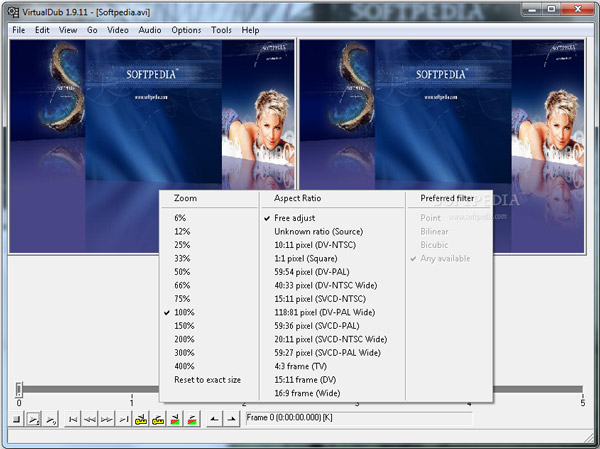This screenshot has width=600, height=449.
Task: Seek to the previous scene change
Action: point(175,420)
